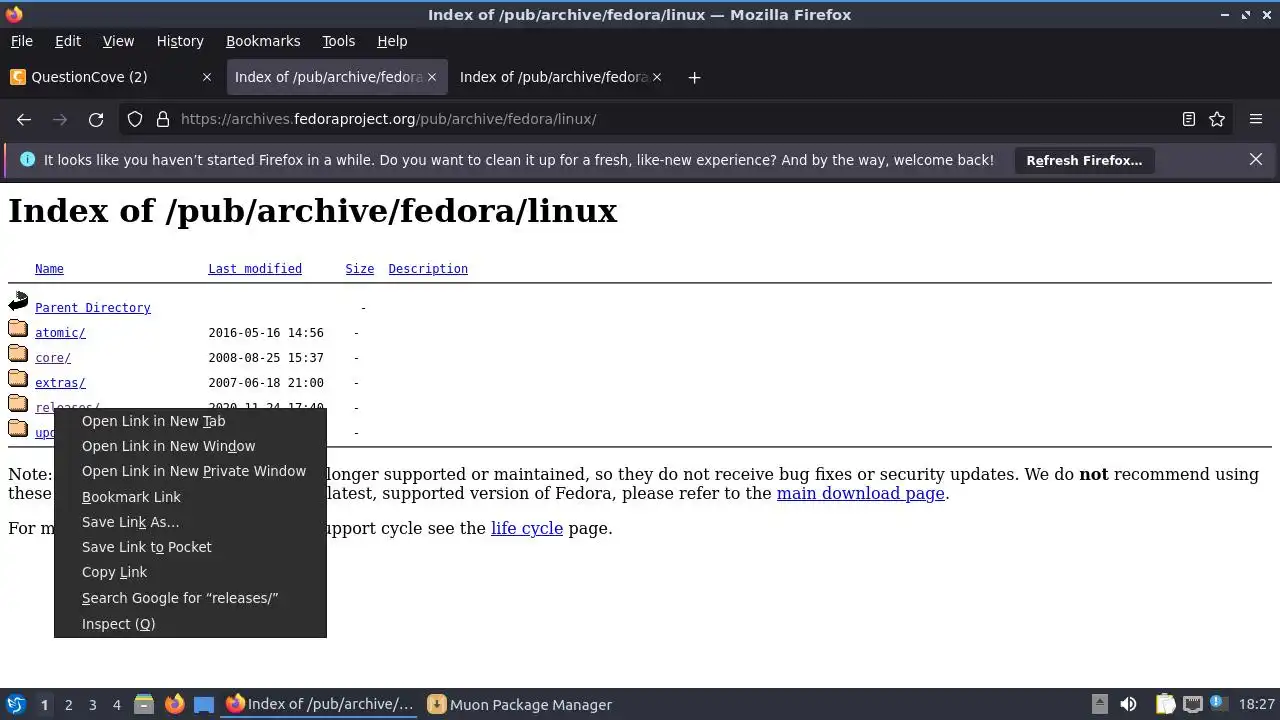Switch to virtual desktop 4
Viewport: 1280px width, 720px height.
[x=116, y=705]
